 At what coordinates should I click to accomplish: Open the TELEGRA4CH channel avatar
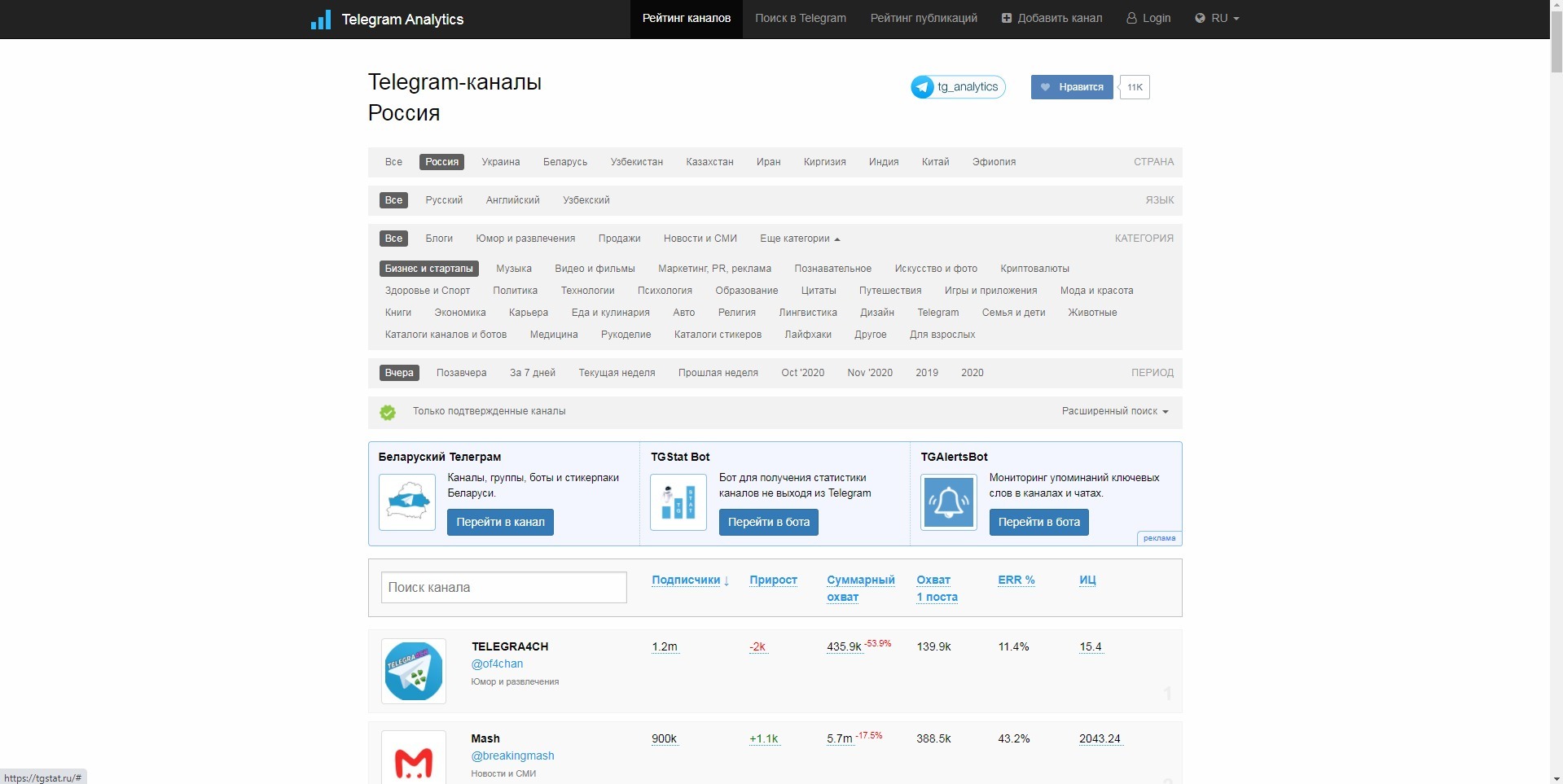(x=414, y=671)
